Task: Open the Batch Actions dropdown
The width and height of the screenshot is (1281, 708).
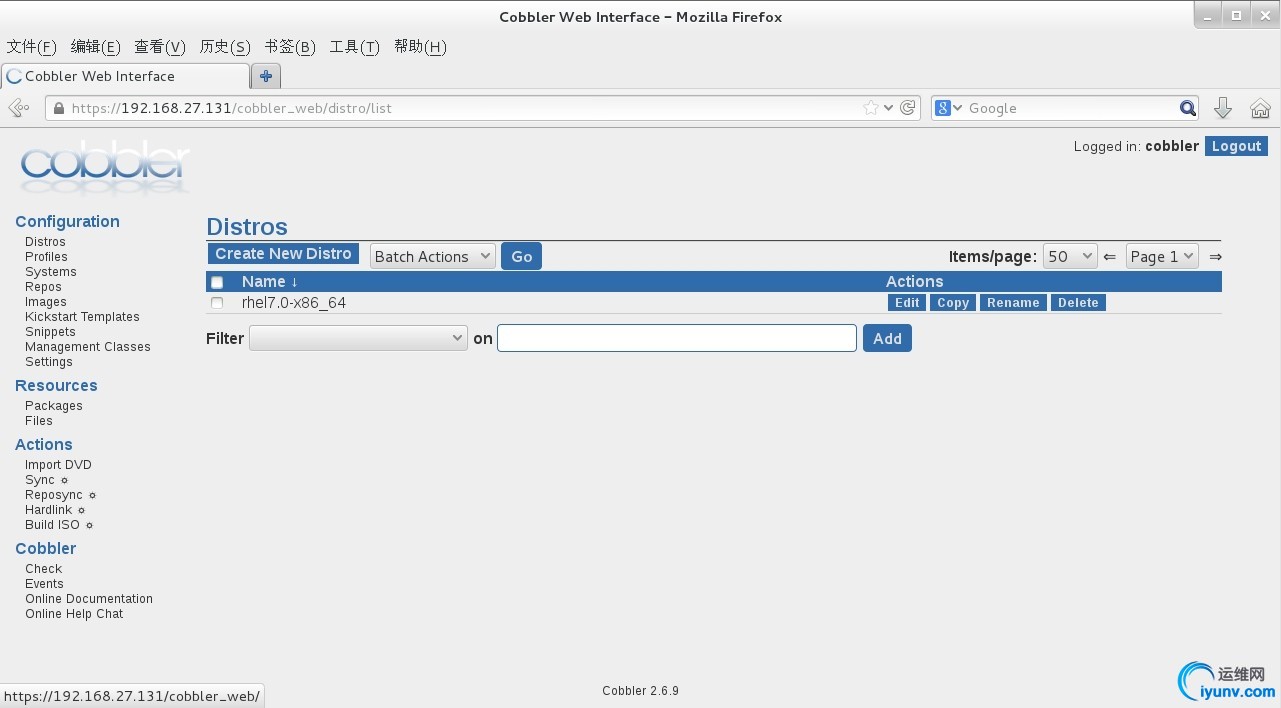Action: tap(433, 257)
